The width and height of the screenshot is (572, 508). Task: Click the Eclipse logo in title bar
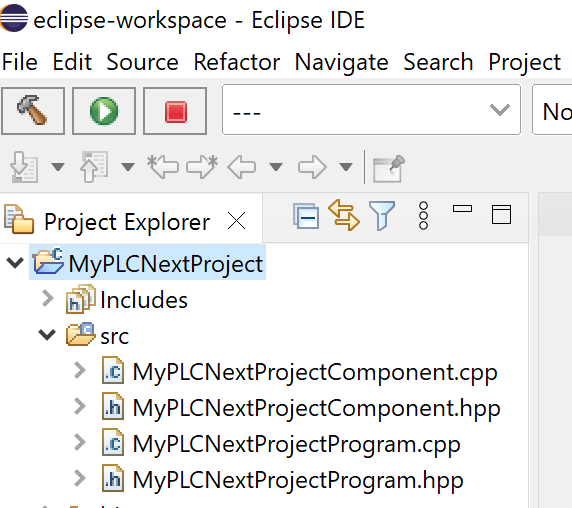point(13,18)
